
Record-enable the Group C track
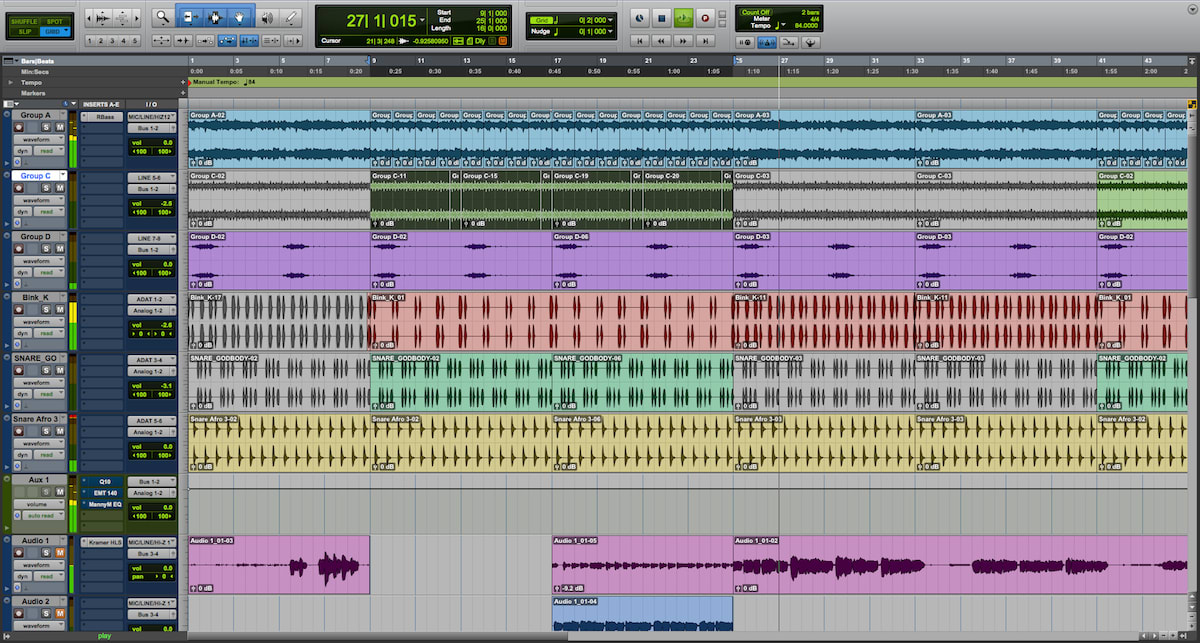click(20, 188)
